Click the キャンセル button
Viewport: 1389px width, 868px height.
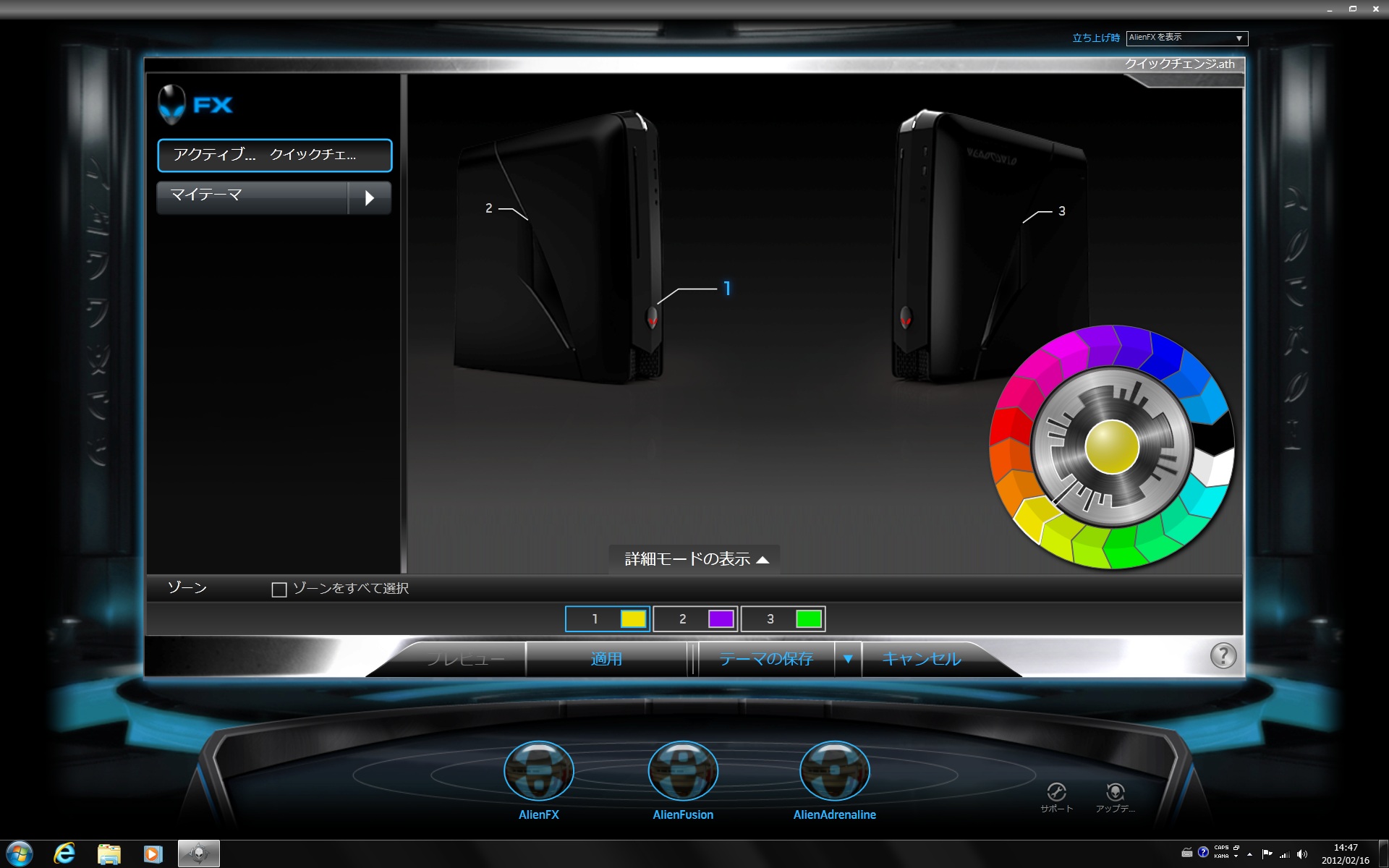click(x=921, y=659)
